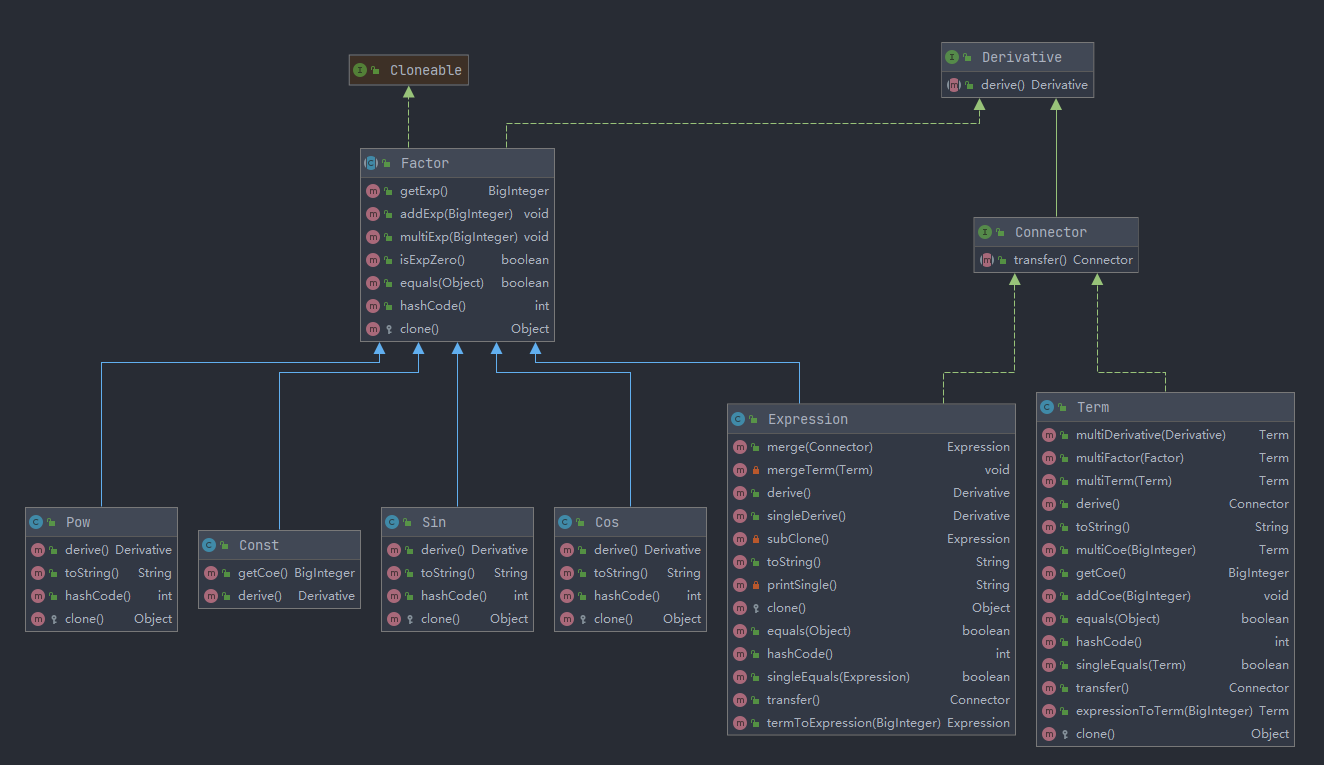Click the Expression class icon
The width and height of the screenshot is (1324, 765).
click(x=738, y=419)
